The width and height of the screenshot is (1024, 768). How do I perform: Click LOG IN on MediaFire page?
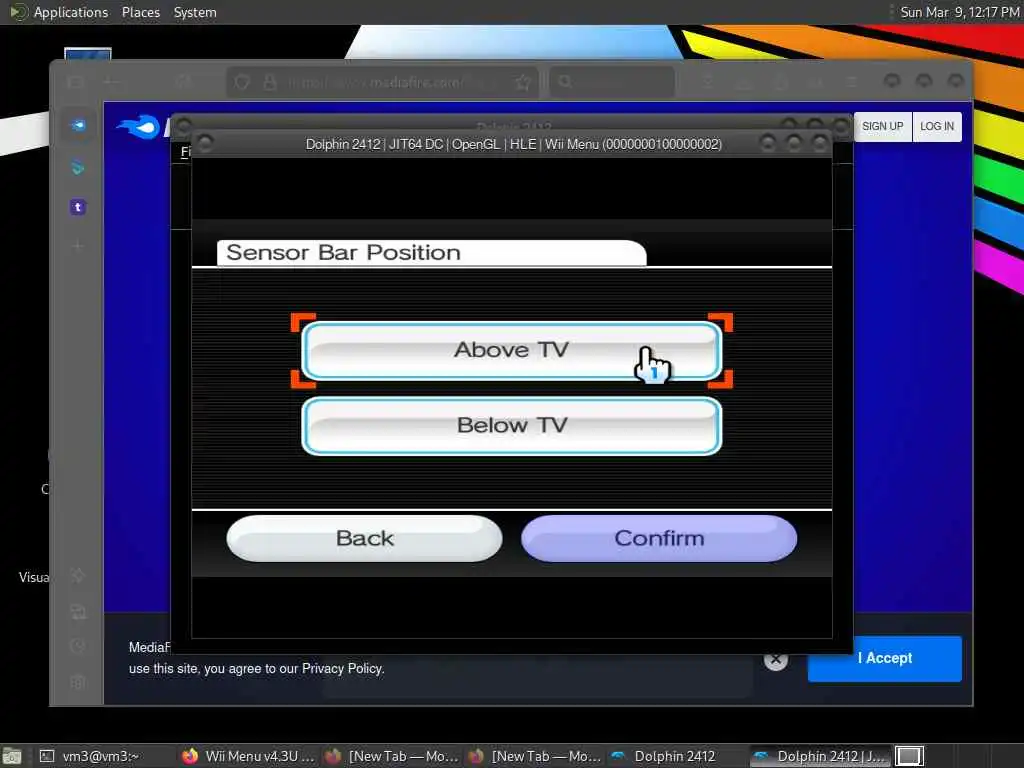[x=937, y=126]
